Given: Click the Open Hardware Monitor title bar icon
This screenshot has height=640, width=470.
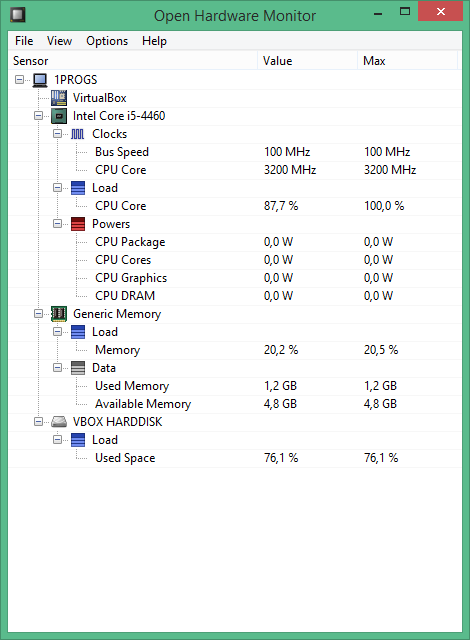Looking at the screenshot, I should coord(18,15).
